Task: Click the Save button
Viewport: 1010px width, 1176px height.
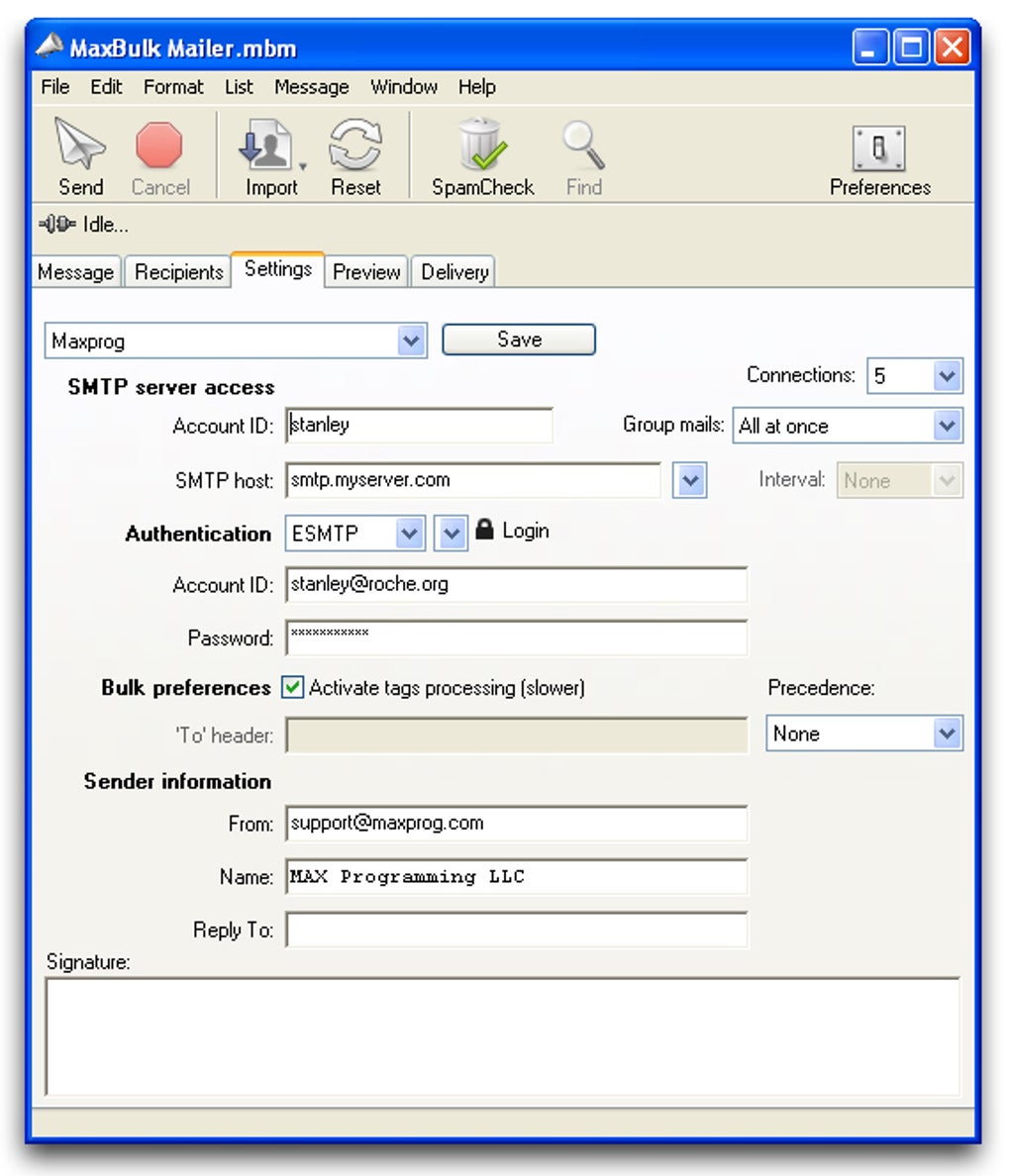Action: coord(519,339)
